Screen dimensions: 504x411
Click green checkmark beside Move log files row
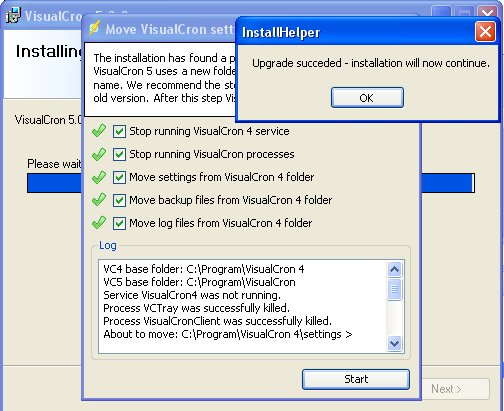(99, 223)
